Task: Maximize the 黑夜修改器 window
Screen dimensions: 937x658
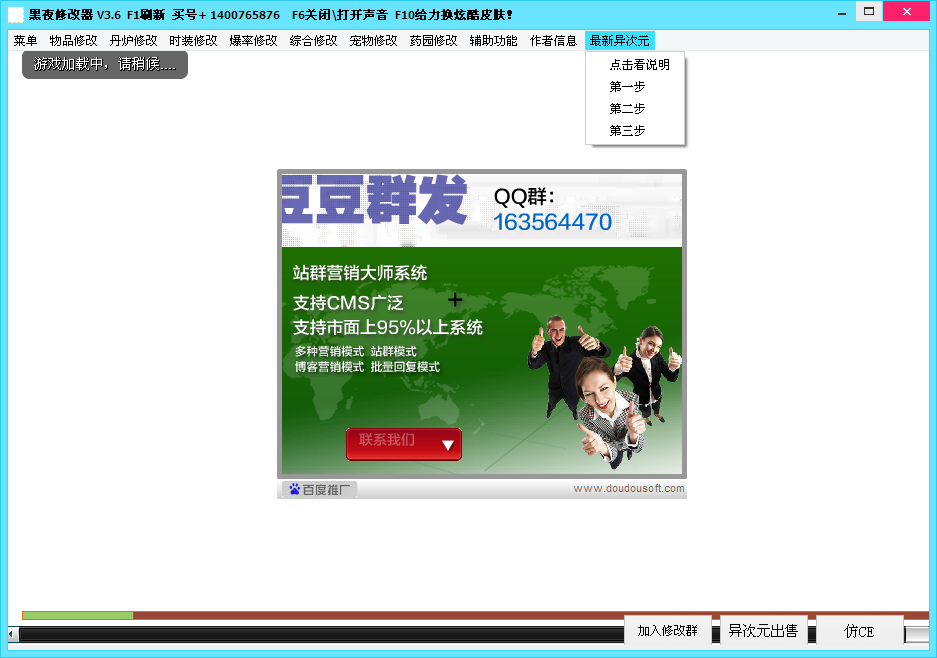Action: pyautogui.click(x=869, y=11)
